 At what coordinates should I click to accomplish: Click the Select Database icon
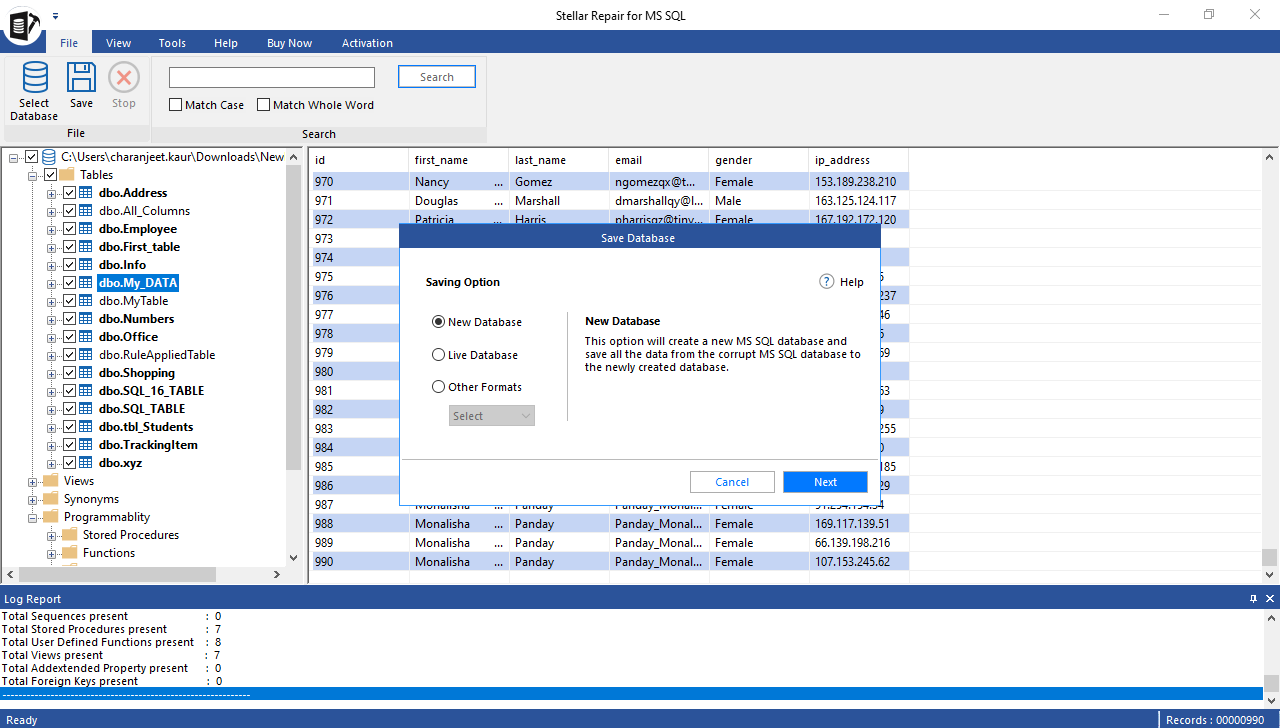[33, 78]
